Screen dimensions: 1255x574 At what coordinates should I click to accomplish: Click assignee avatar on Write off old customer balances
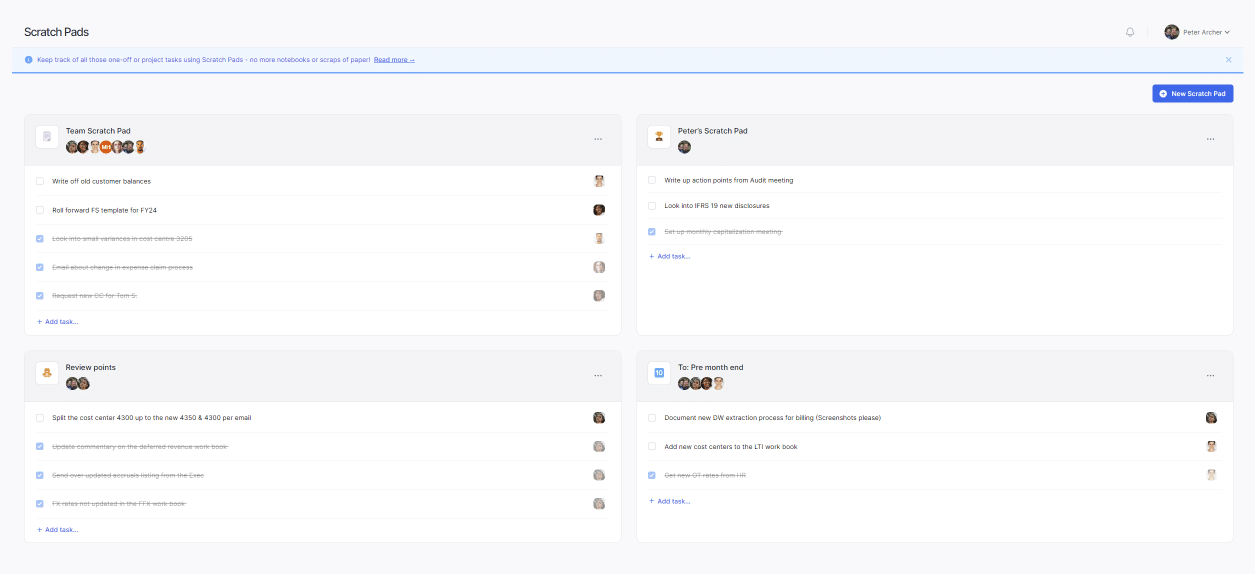[599, 181]
